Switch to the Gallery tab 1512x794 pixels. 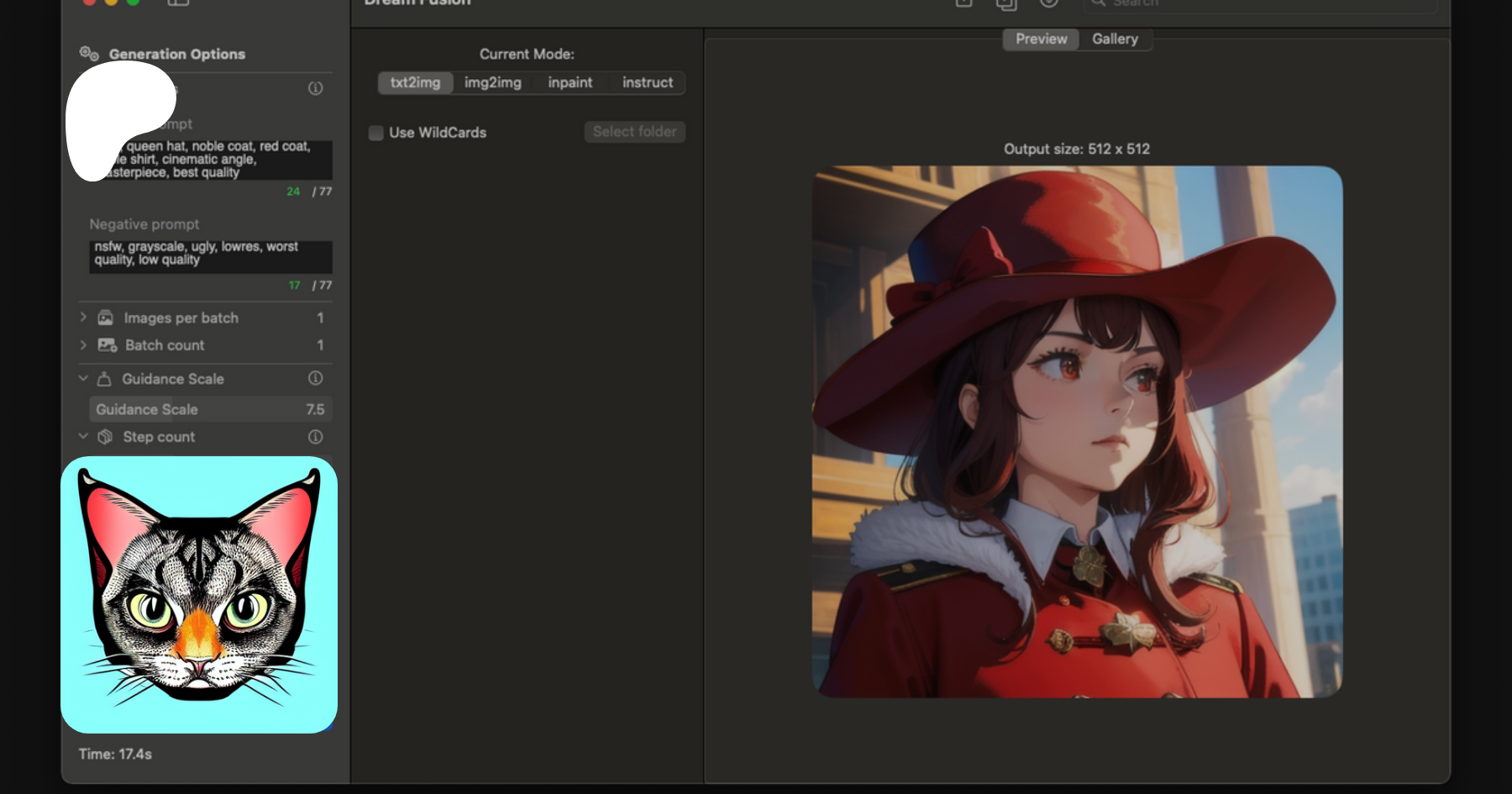1115,39
